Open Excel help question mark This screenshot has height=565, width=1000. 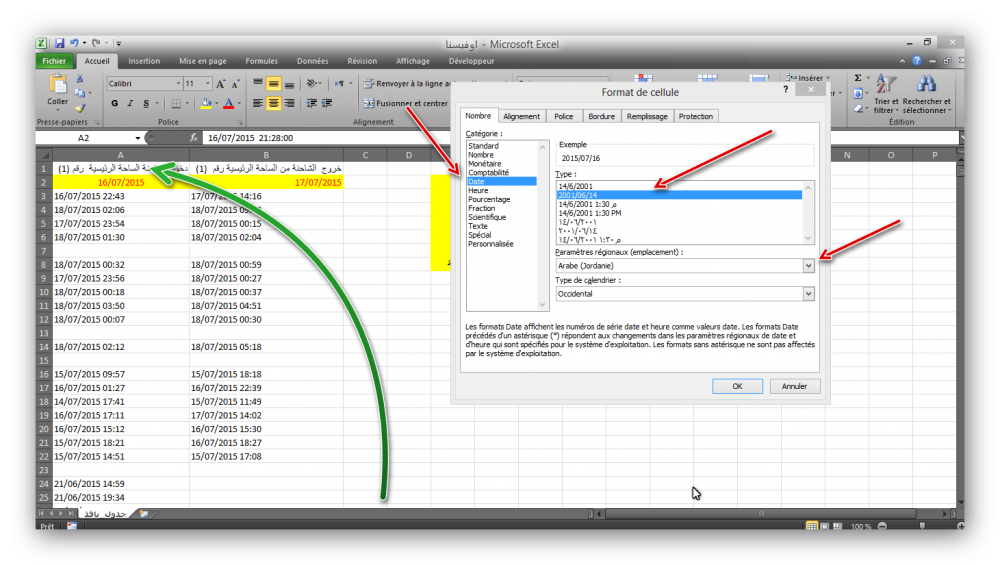point(917,61)
